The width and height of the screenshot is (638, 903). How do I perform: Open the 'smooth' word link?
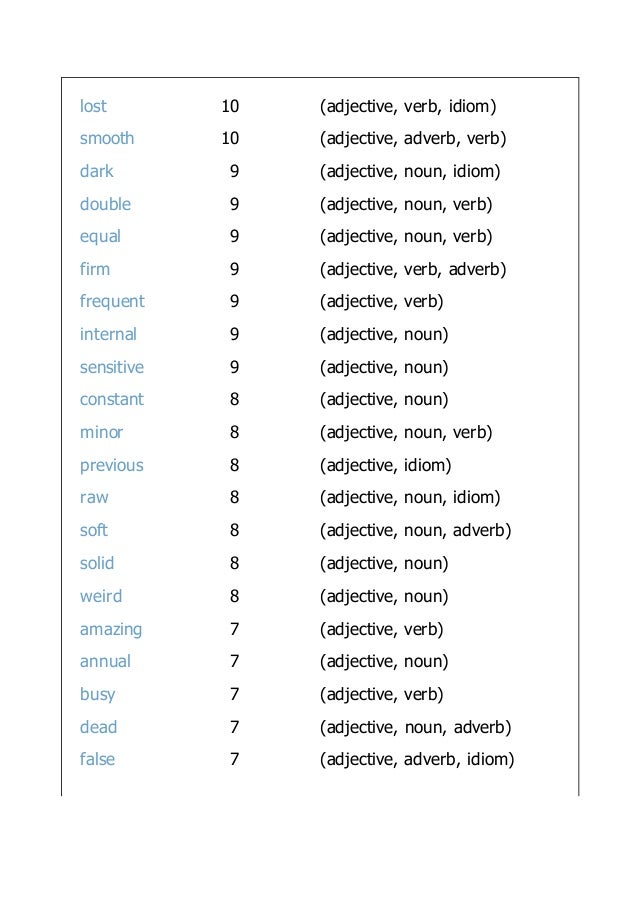pos(107,138)
